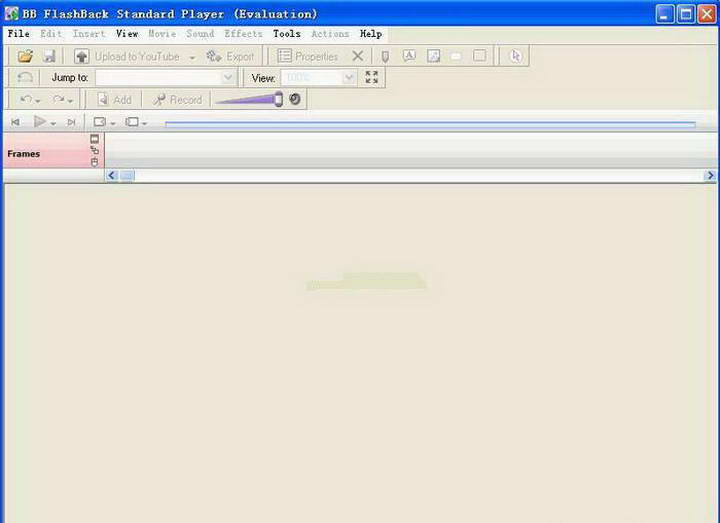This screenshot has height=523, width=720.
Task: Click the timeline scrollbar thumb
Action: click(x=127, y=175)
